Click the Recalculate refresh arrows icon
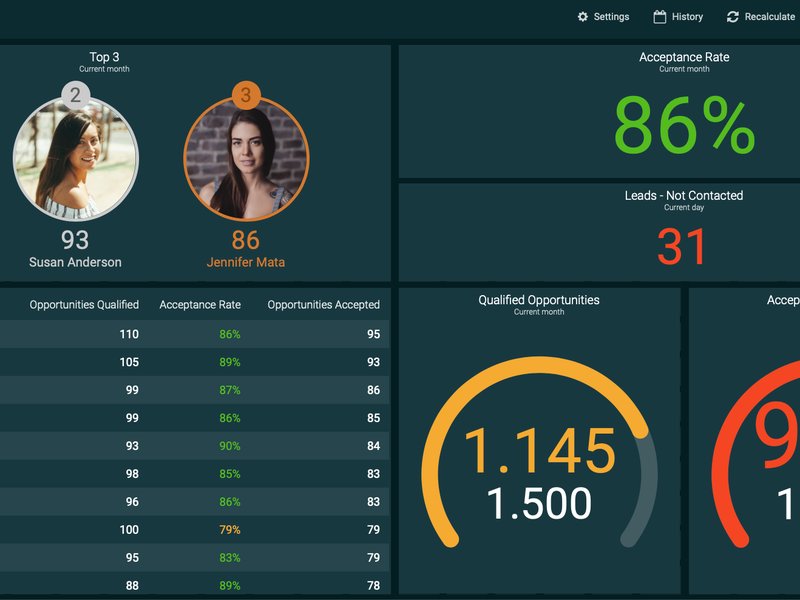800x600 pixels. pos(733,17)
